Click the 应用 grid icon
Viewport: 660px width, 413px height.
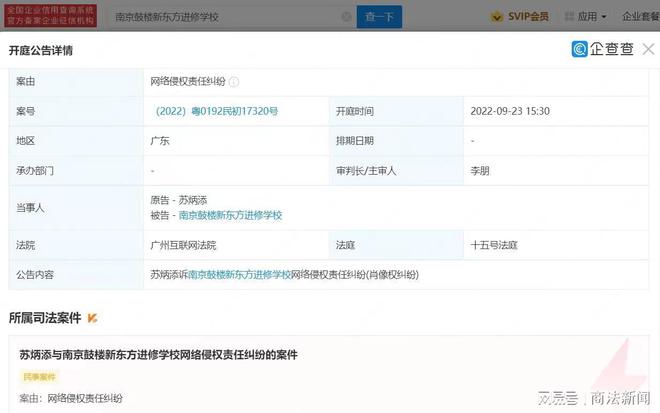[569, 16]
